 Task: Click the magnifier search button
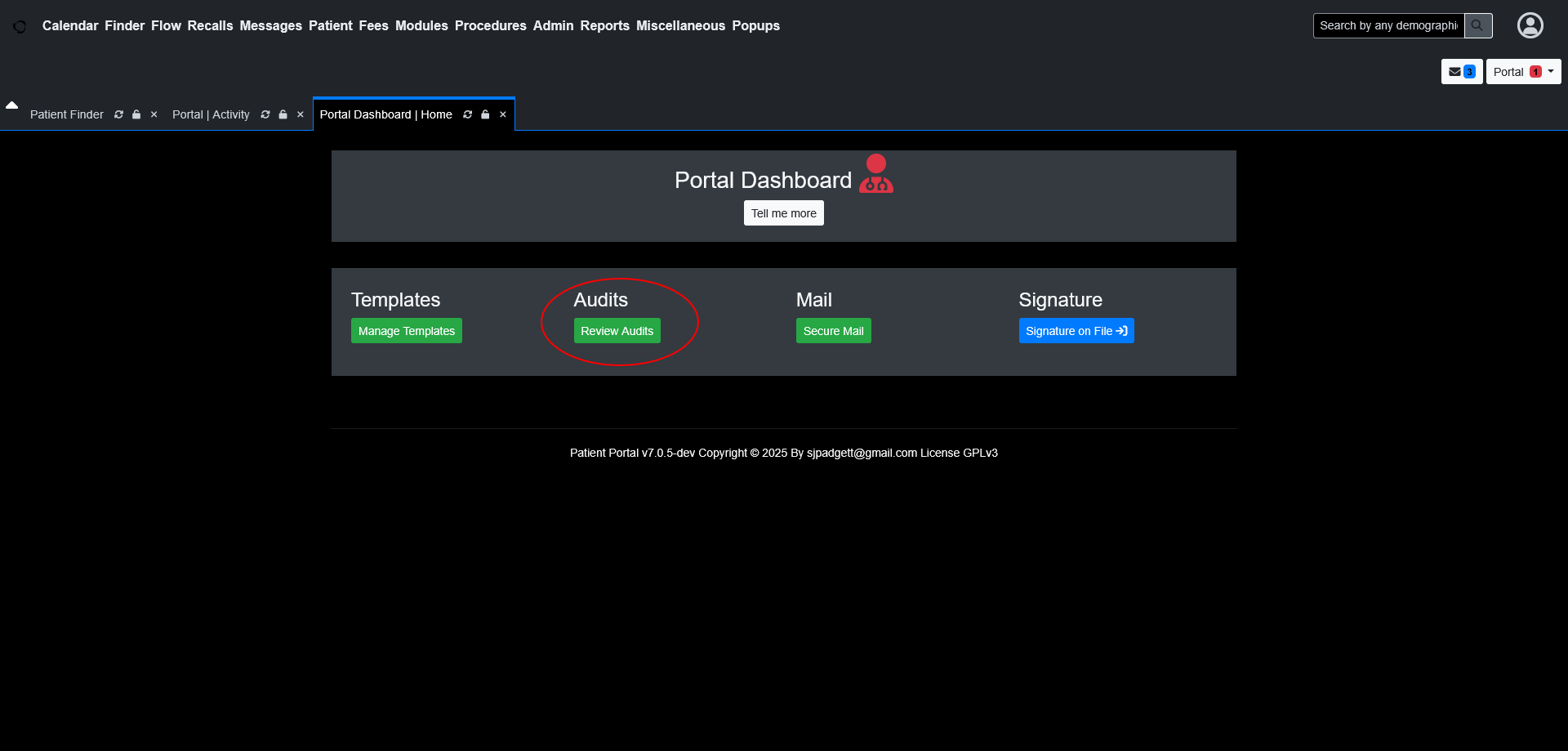[x=1477, y=25]
